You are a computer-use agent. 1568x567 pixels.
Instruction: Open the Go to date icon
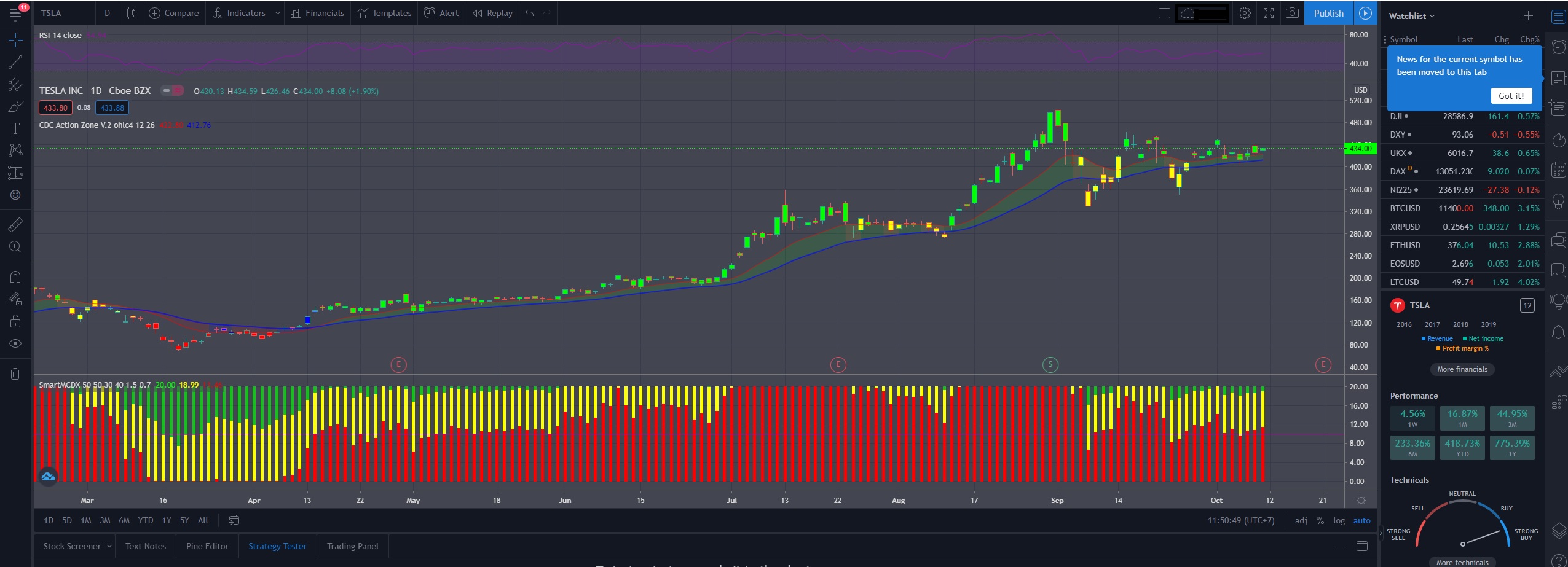[234, 520]
